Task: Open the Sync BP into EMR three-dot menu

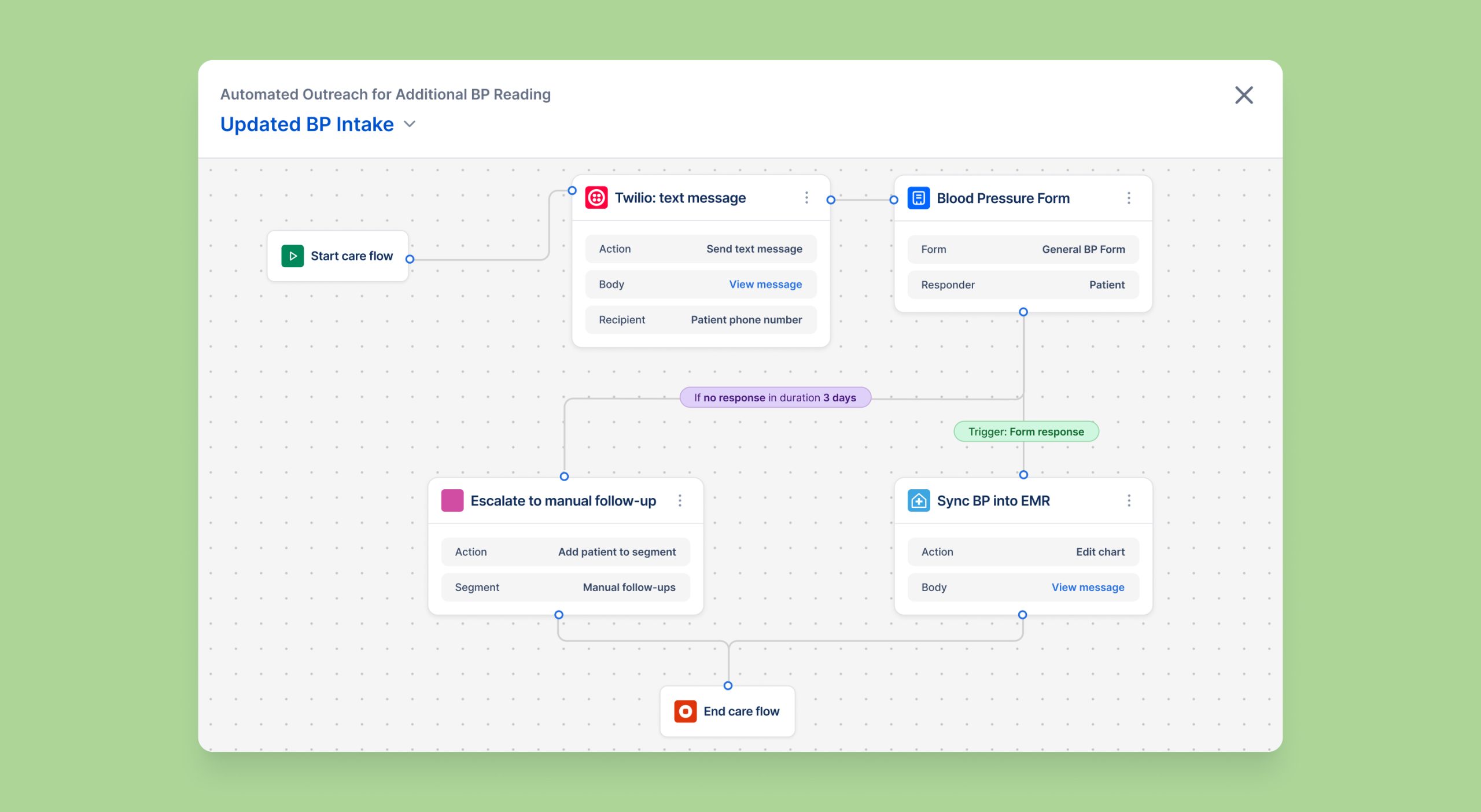Action: pyautogui.click(x=1129, y=501)
